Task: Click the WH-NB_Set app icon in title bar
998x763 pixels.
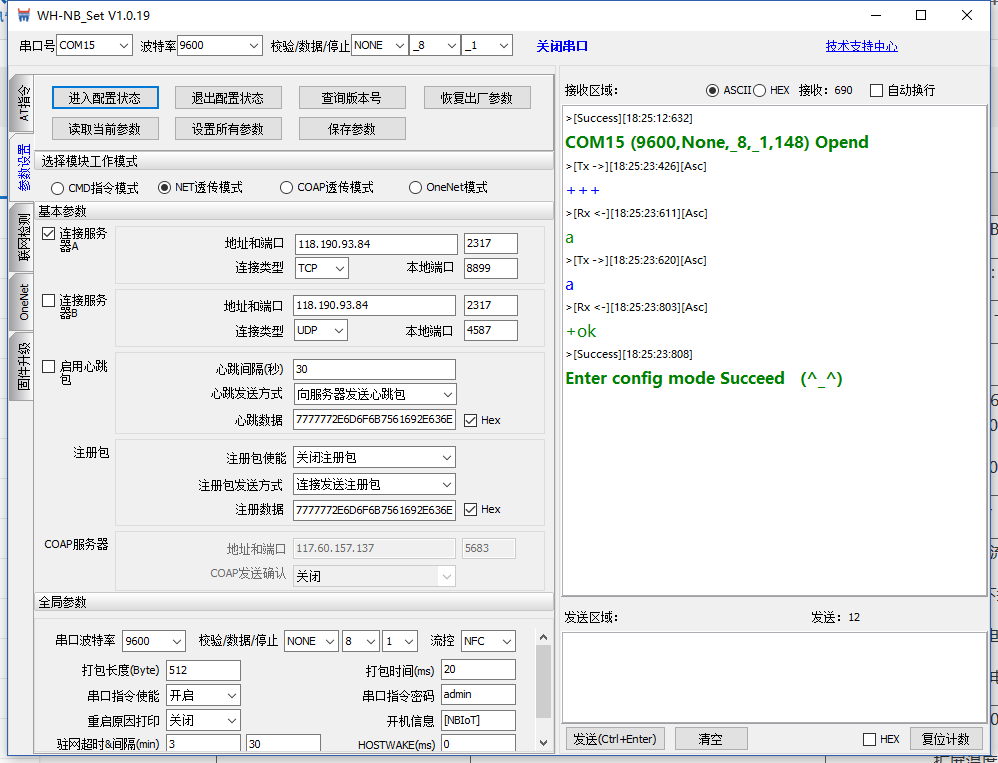Action: click(24, 15)
